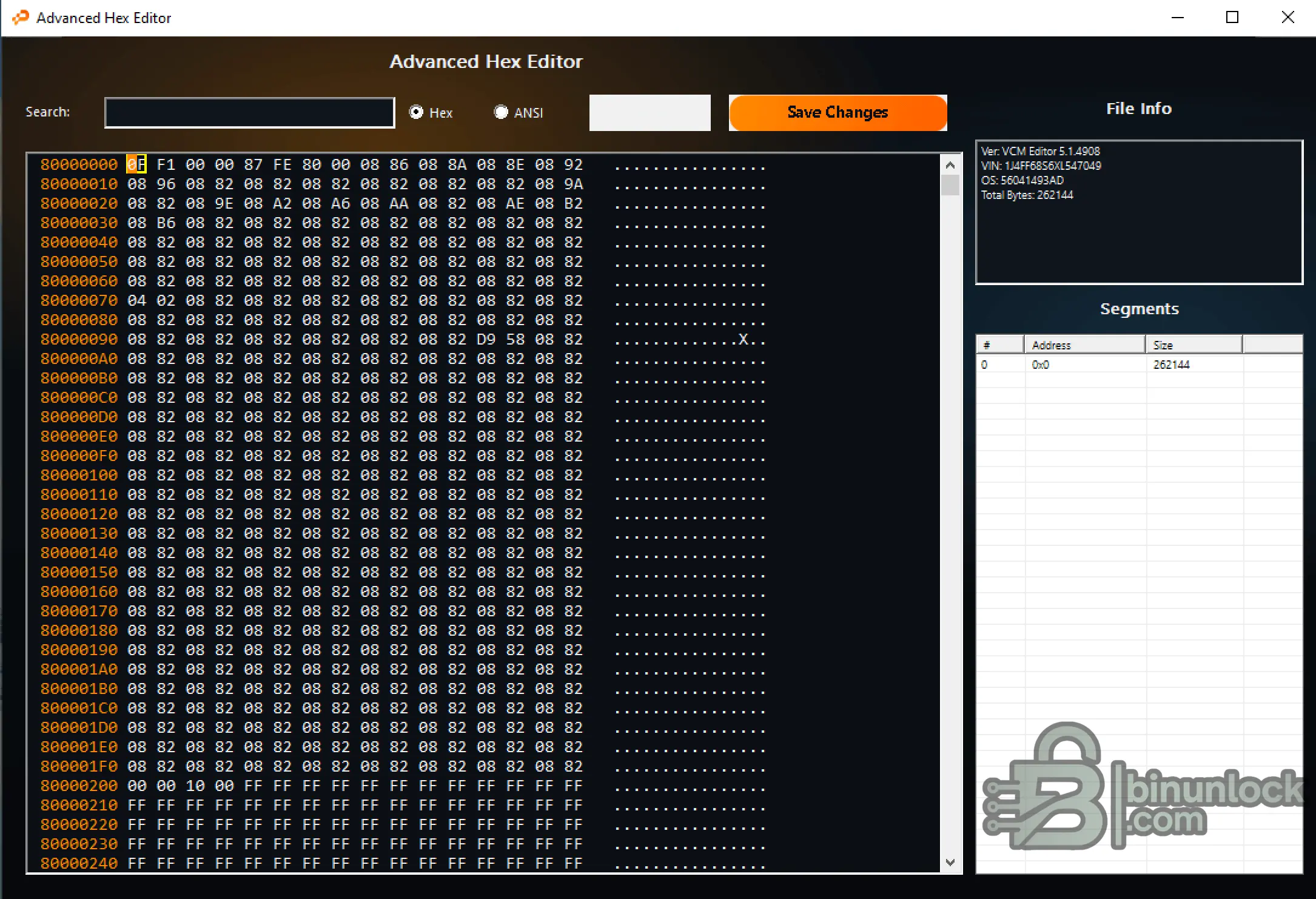Click the hex view scroll up arrow
The width and height of the screenshot is (1316, 899).
click(x=950, y=165)
